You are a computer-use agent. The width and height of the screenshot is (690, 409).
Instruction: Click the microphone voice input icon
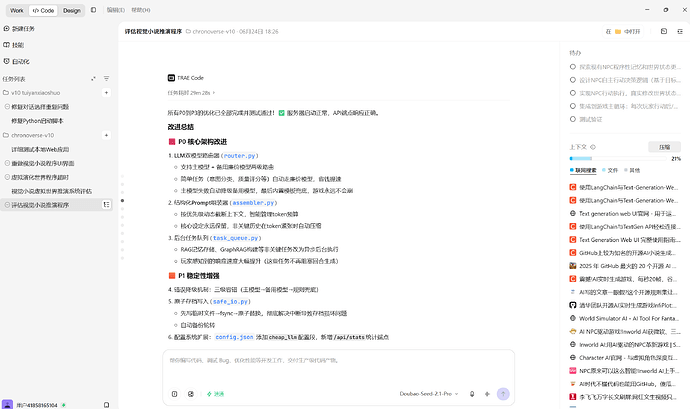pyautogui.click(x=472, y=394)
